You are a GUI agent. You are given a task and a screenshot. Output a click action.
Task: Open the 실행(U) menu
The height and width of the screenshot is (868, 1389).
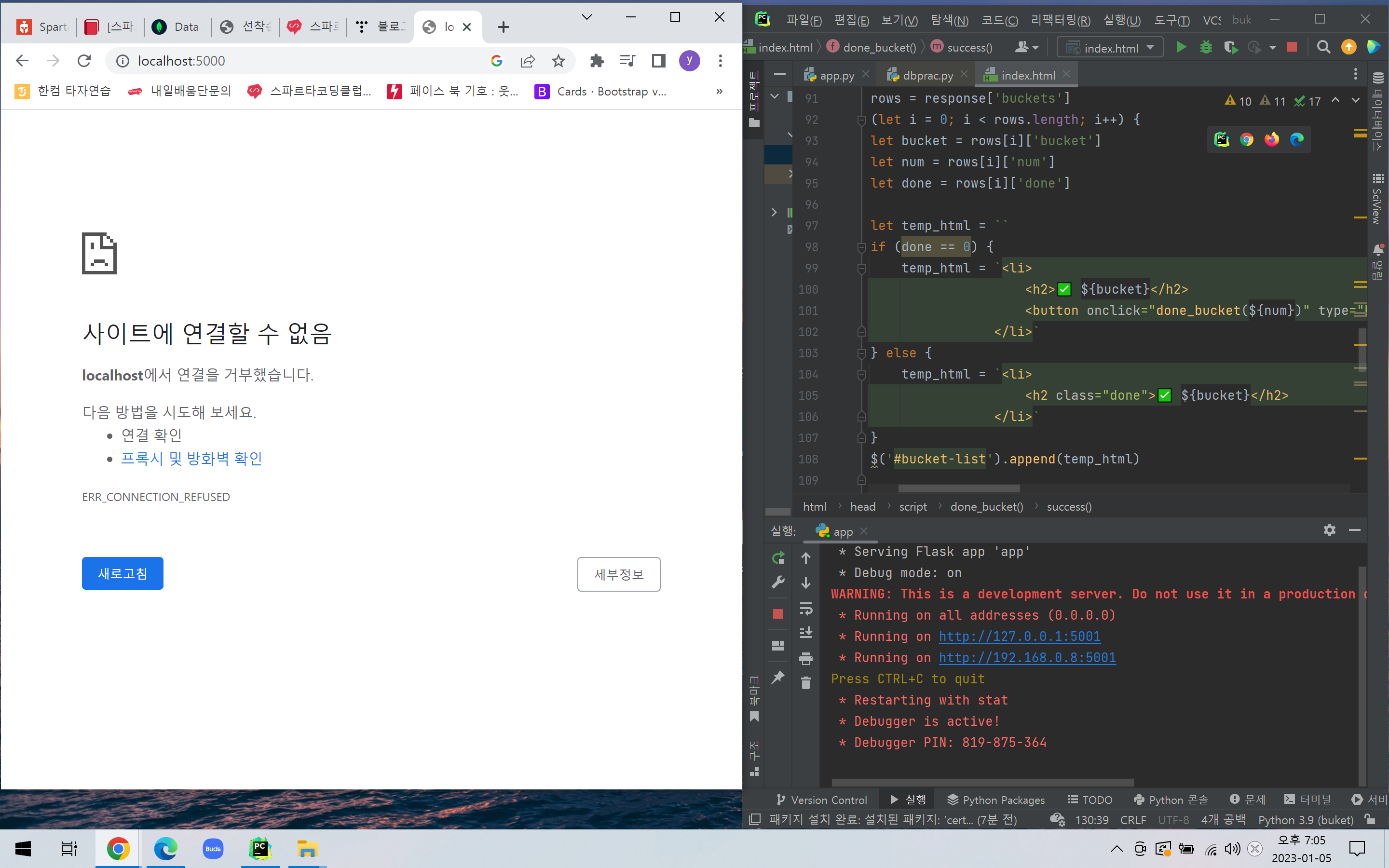pyautogui.click(x=1121, y=20)
